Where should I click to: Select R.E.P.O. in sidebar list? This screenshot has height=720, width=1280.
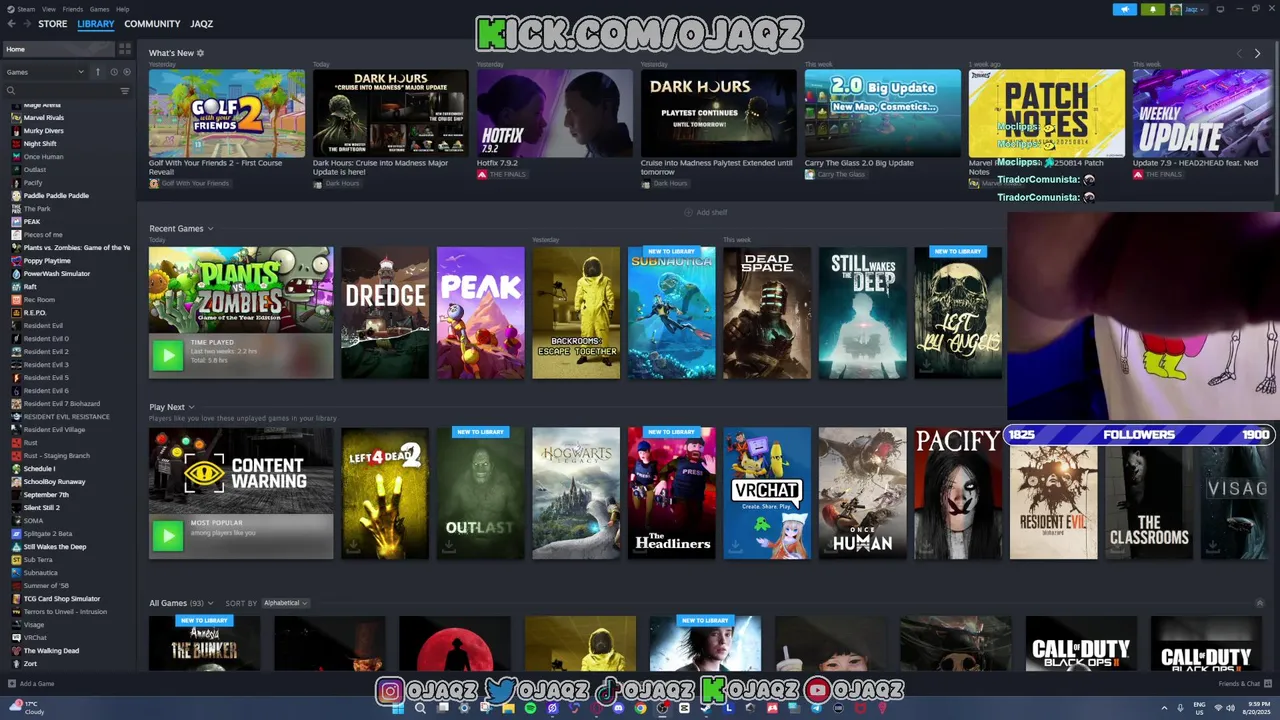click(x=35, y=312)
